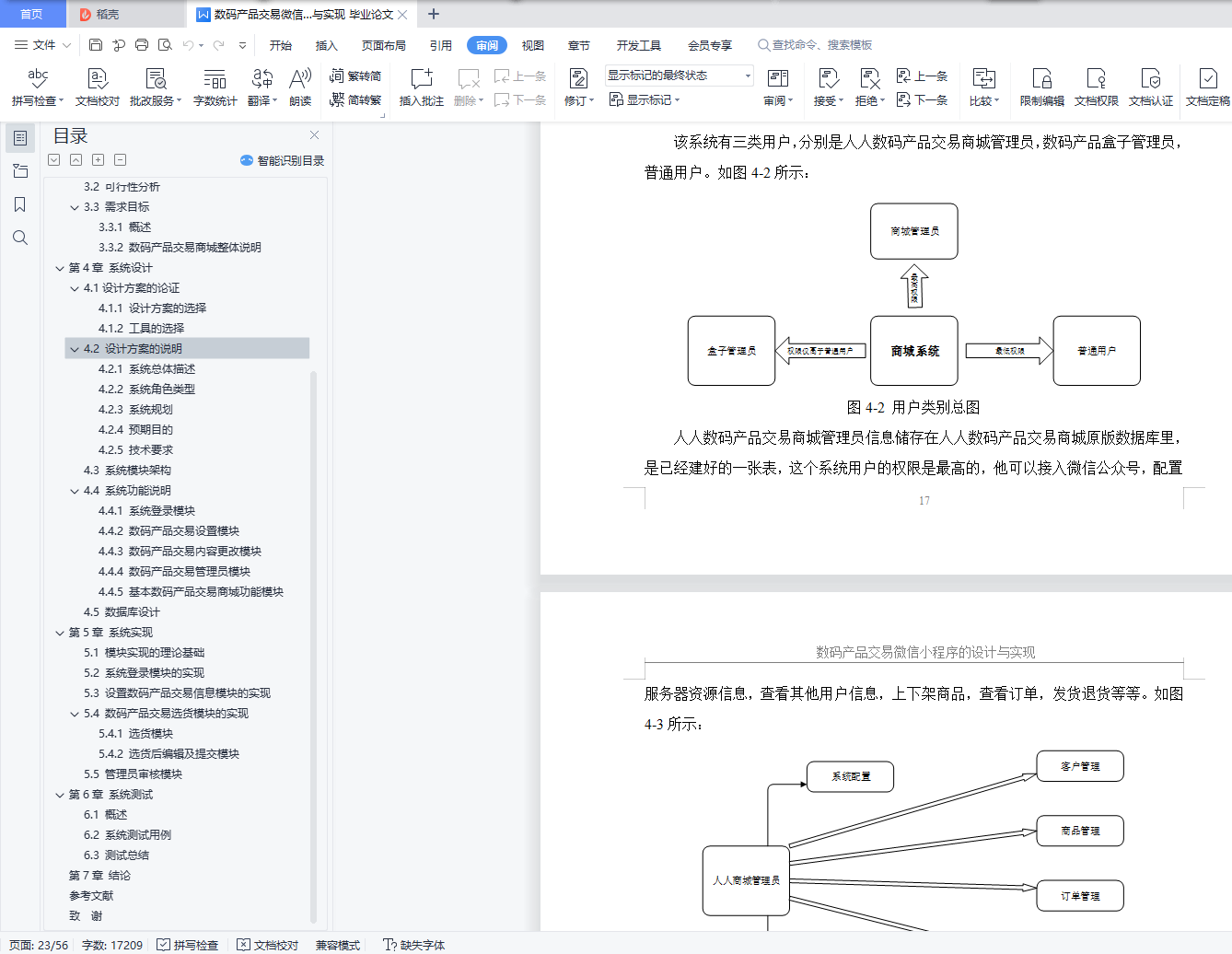Jump to 4.2.2 系统角色类型 in outline

pyautogui.click(x=146, y=390)
